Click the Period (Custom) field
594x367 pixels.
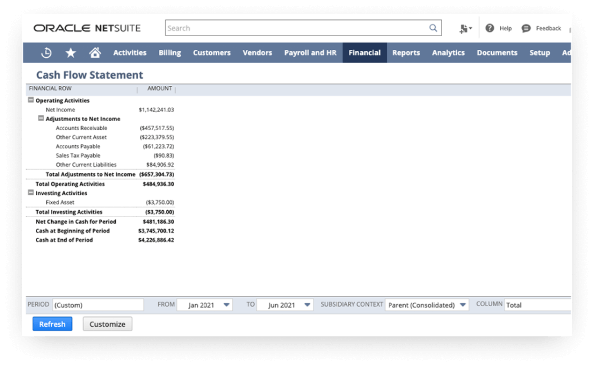point(98,305)
